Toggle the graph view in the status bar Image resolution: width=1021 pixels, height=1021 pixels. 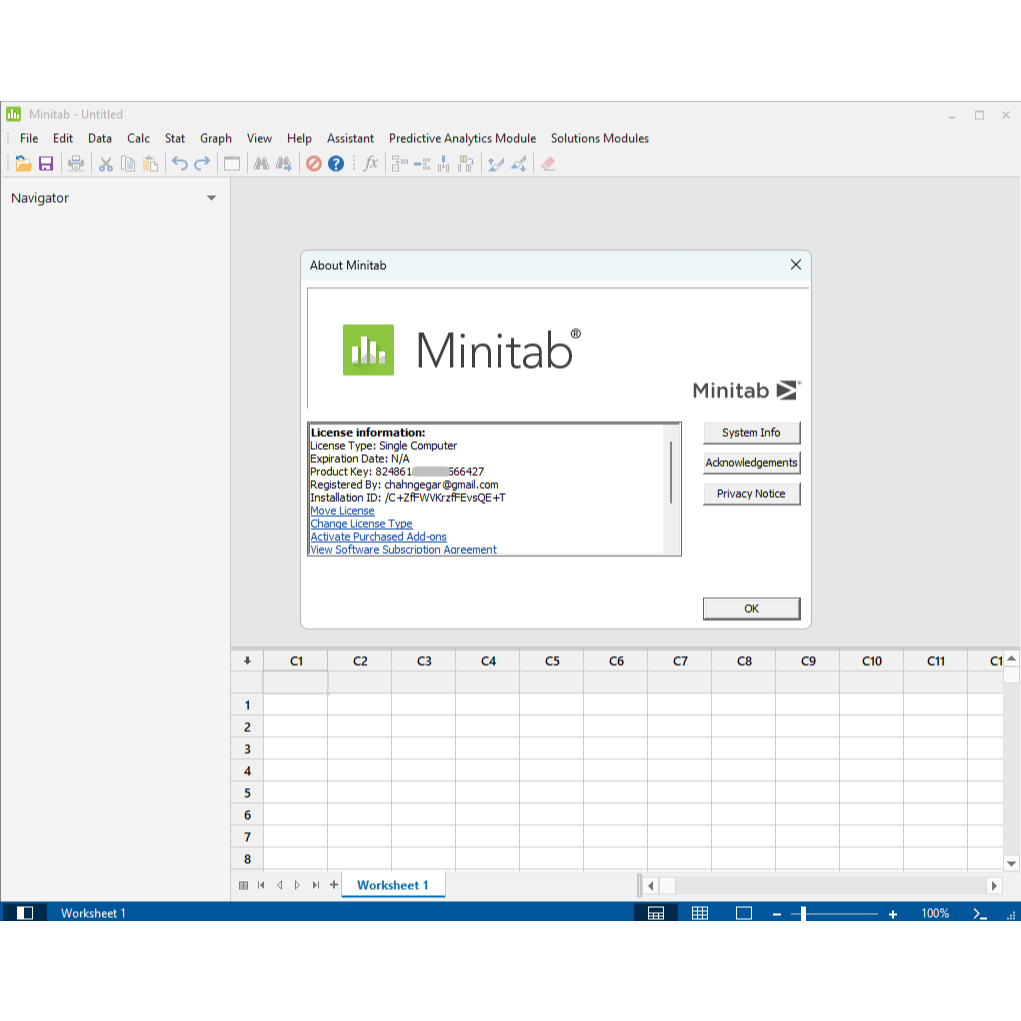click(x=743, y=913)
